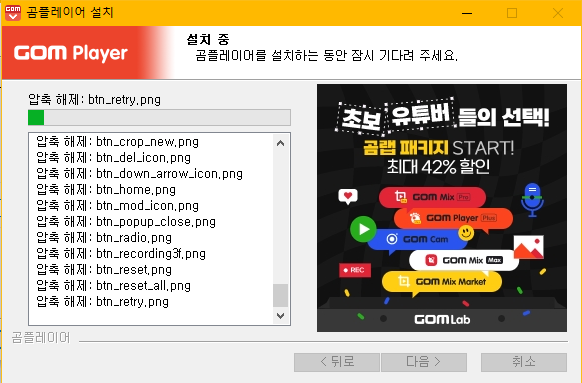Click the green play icon in ad

coord(363,229)
